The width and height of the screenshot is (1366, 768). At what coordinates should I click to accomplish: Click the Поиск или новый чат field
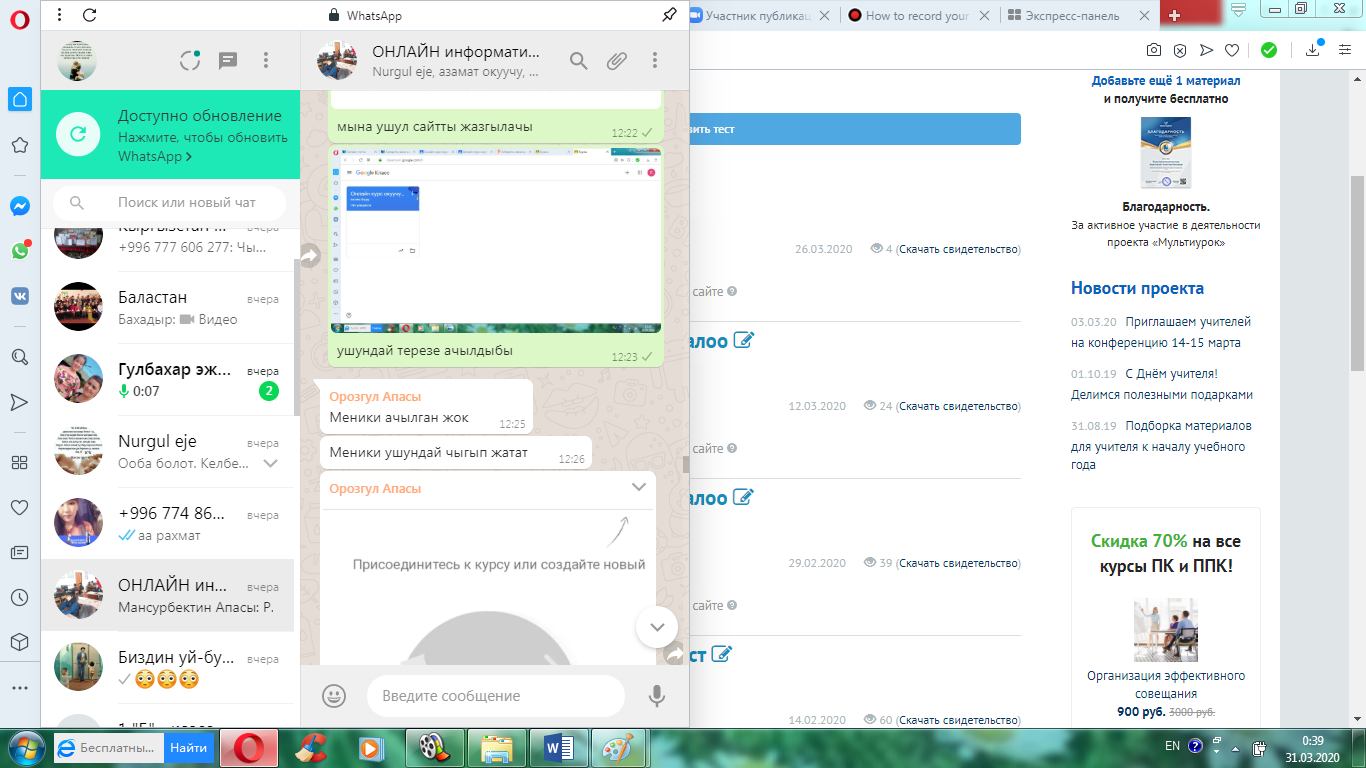(x=170, y=203)
